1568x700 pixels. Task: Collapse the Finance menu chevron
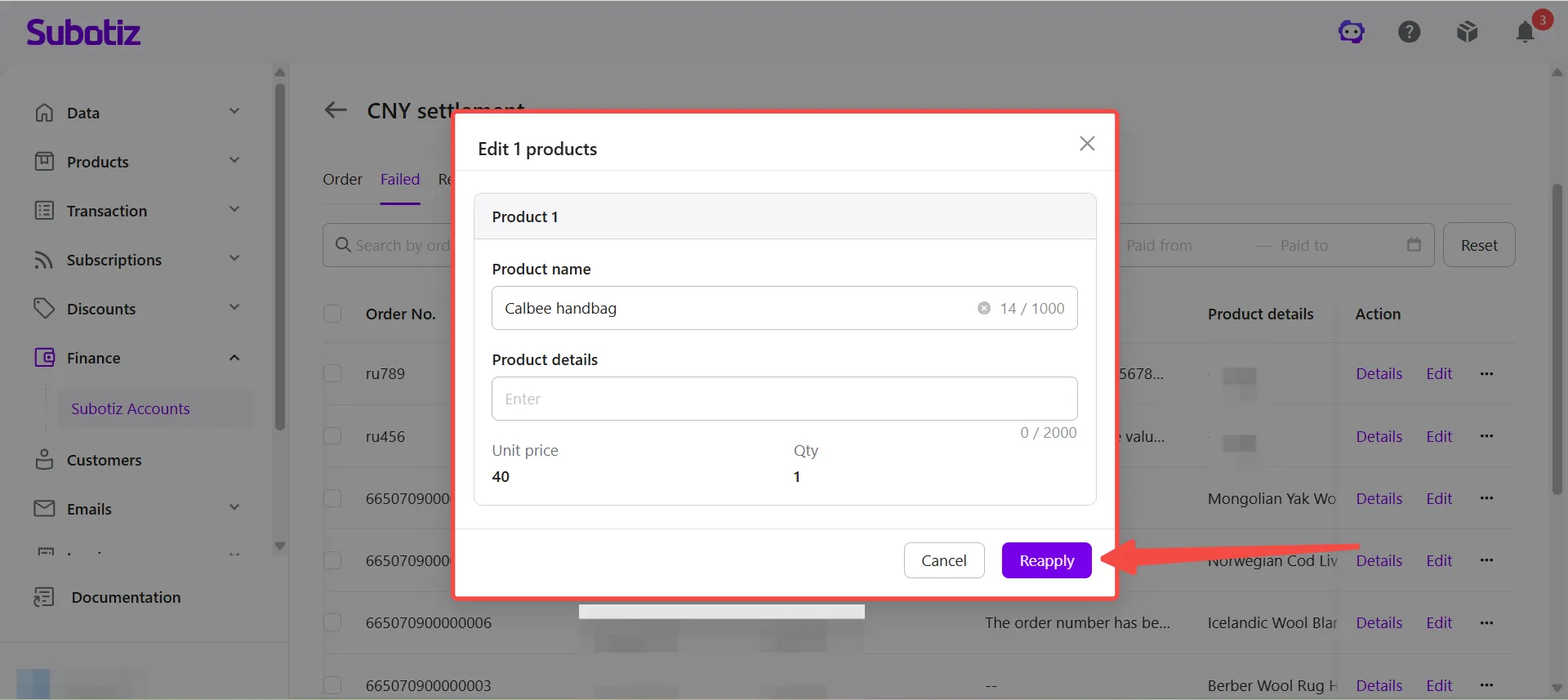(x=234, y=358)
